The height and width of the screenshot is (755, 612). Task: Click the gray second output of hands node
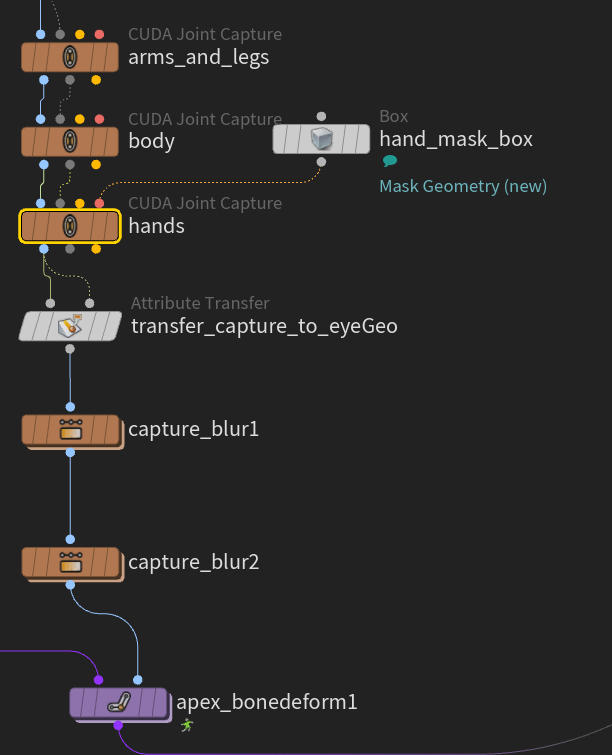click(x=70, y=249)
